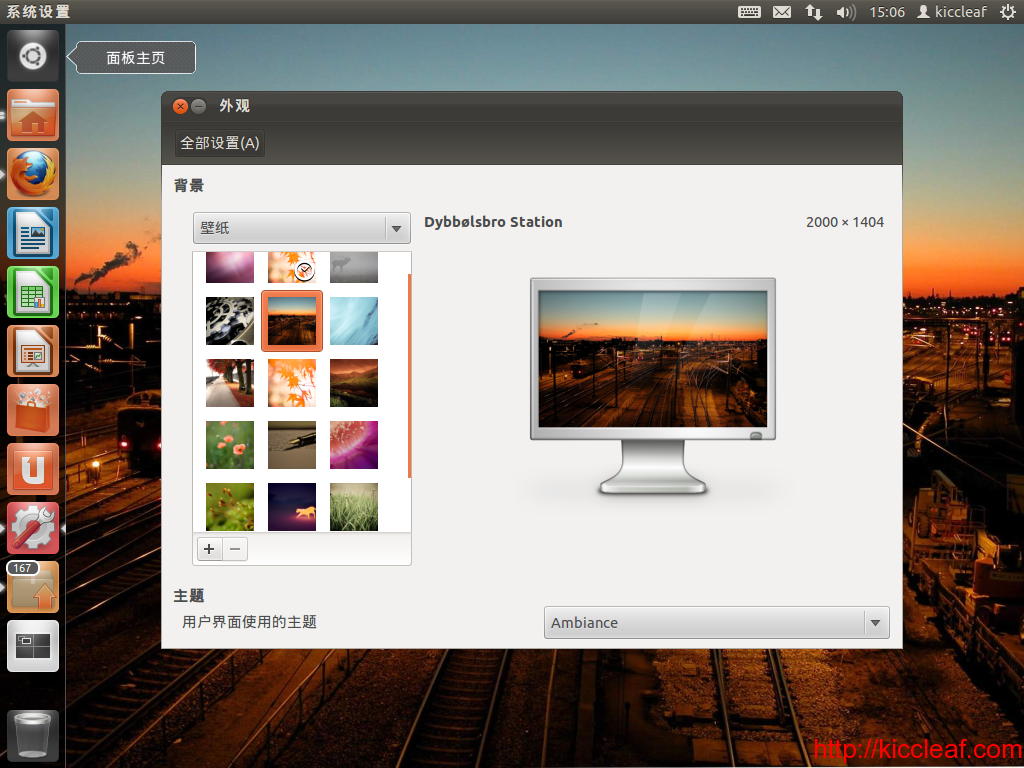Click System Settings wrench-and-gear launcher icon
The height and width of the screenshot is (768, 1024).
pos(33,528)
